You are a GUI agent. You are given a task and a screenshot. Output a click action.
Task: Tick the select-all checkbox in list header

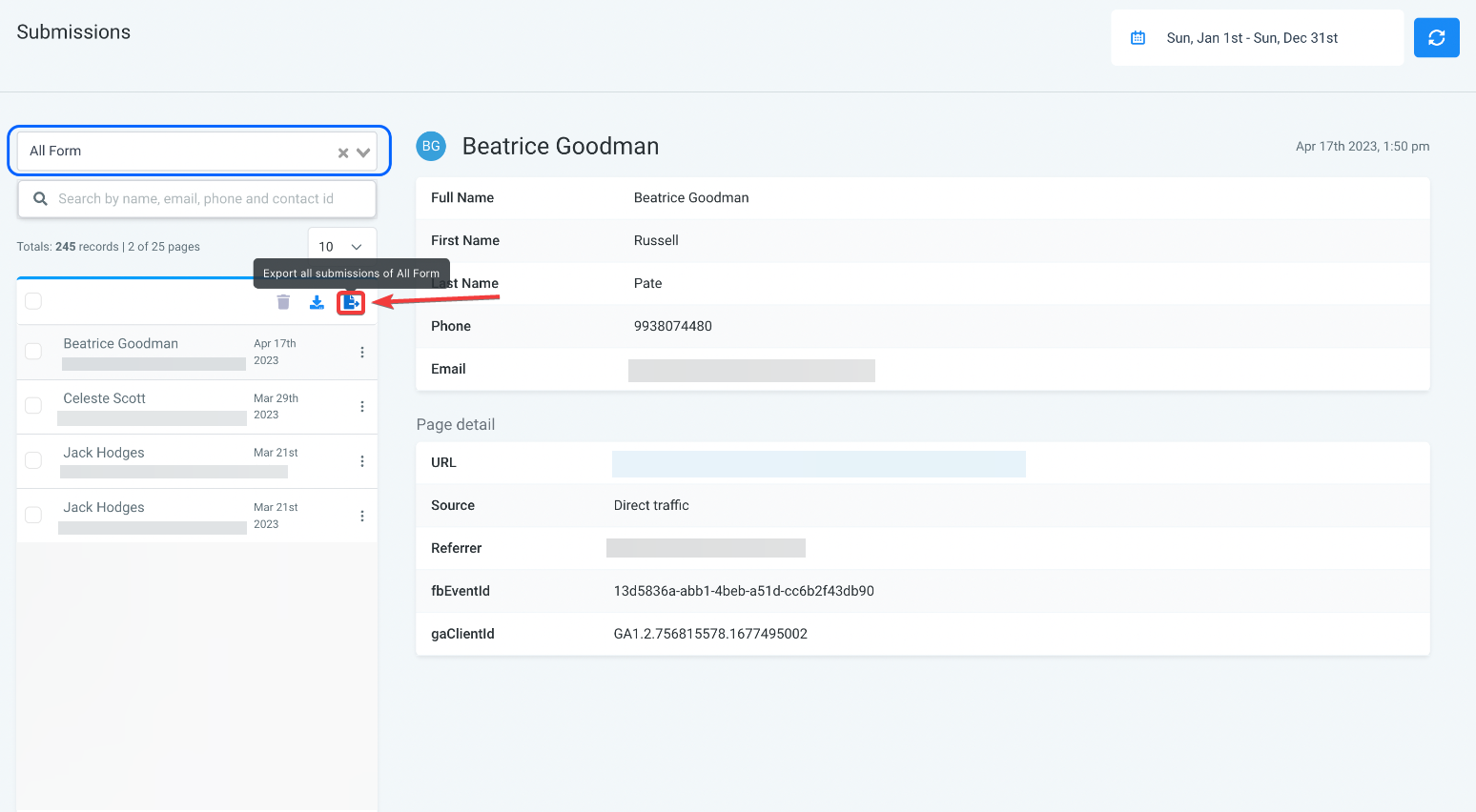point(33,301)
